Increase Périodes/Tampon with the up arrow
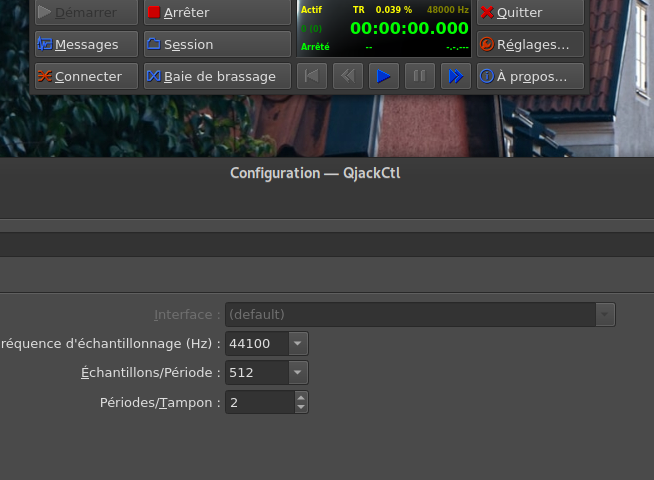The image size is (654, 480). (301, 397)
